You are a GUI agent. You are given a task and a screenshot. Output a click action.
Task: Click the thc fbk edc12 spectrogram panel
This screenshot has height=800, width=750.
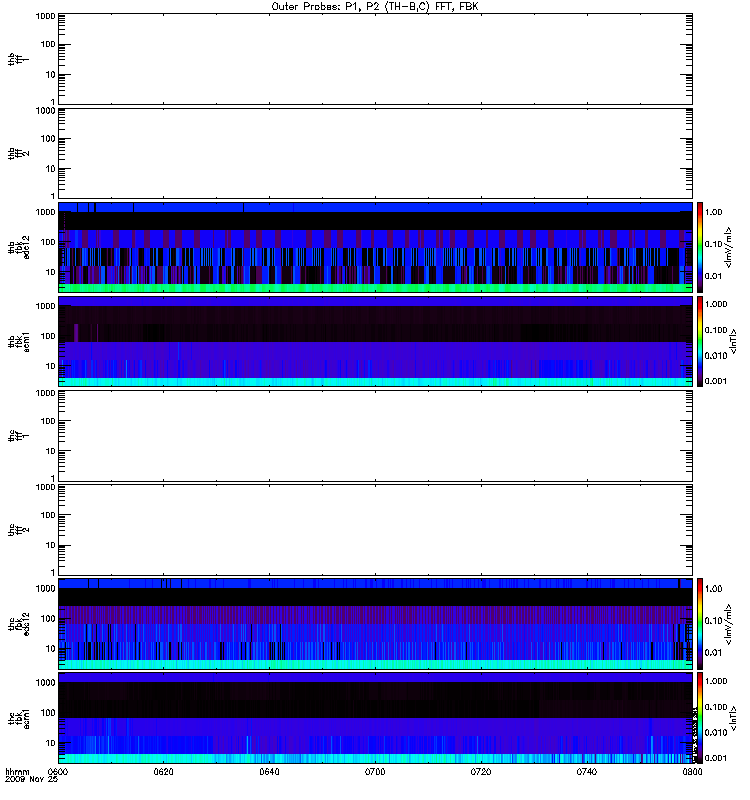coord(375,624)
